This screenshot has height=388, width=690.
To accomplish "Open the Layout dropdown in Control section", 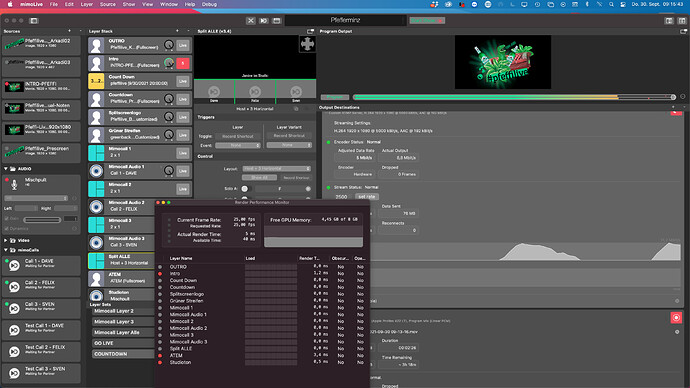I will tap(276, 169).
